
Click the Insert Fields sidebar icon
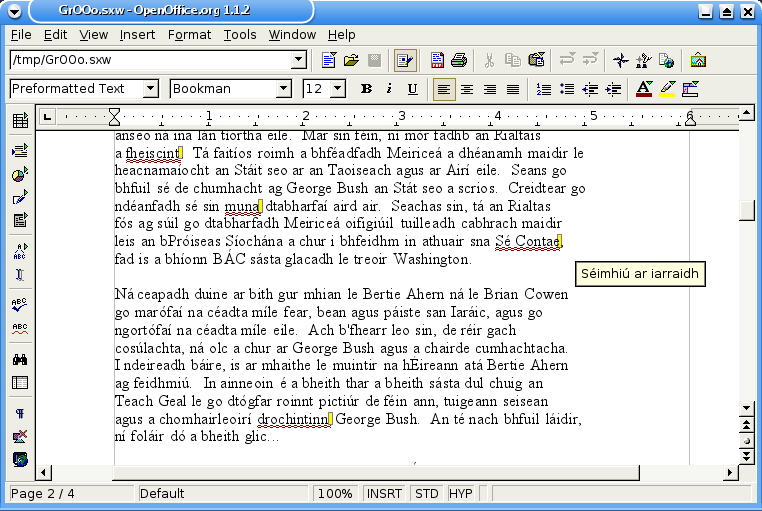tap(20, 151)
